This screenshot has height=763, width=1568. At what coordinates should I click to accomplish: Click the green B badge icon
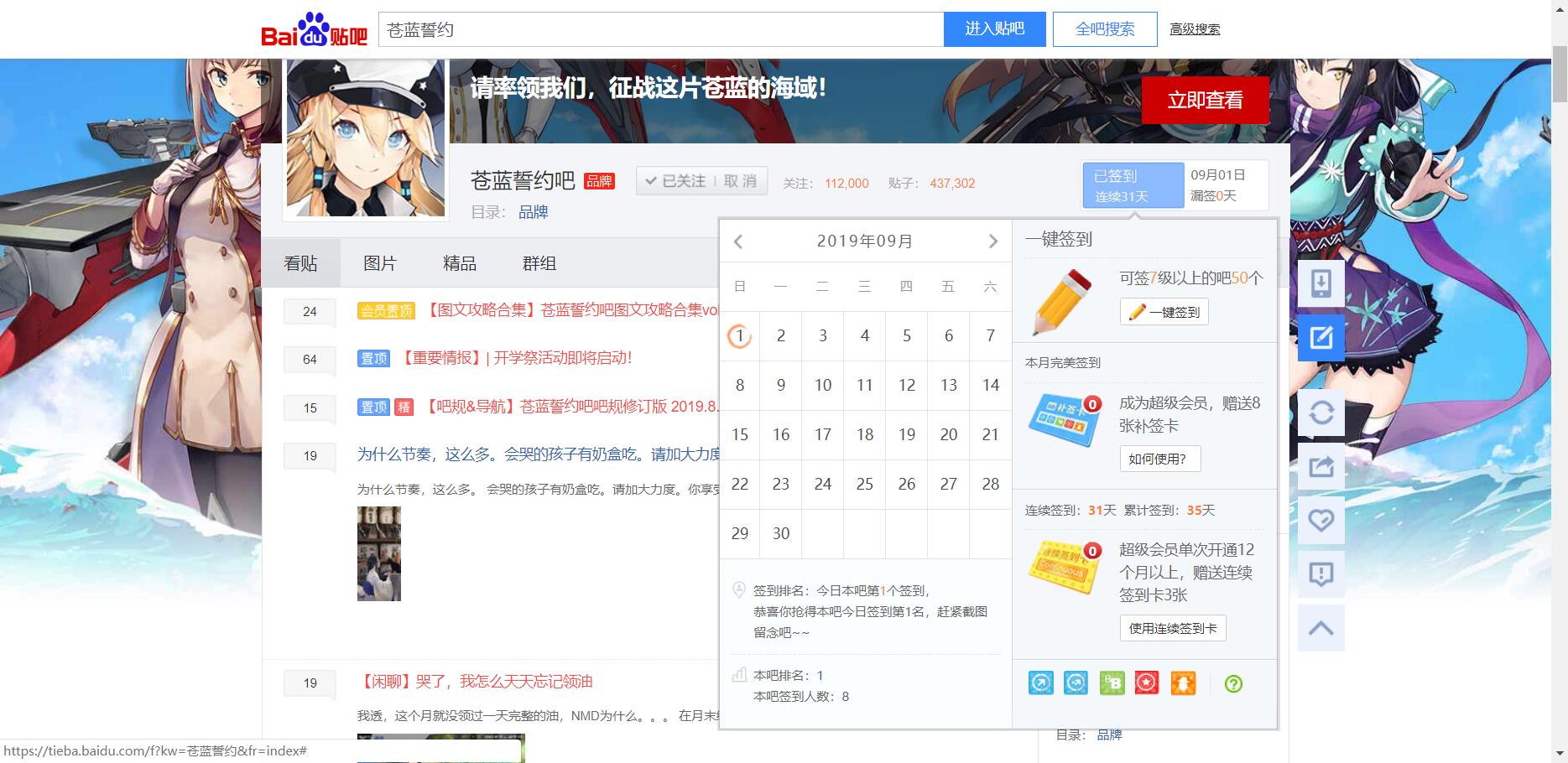point(1112,683)
